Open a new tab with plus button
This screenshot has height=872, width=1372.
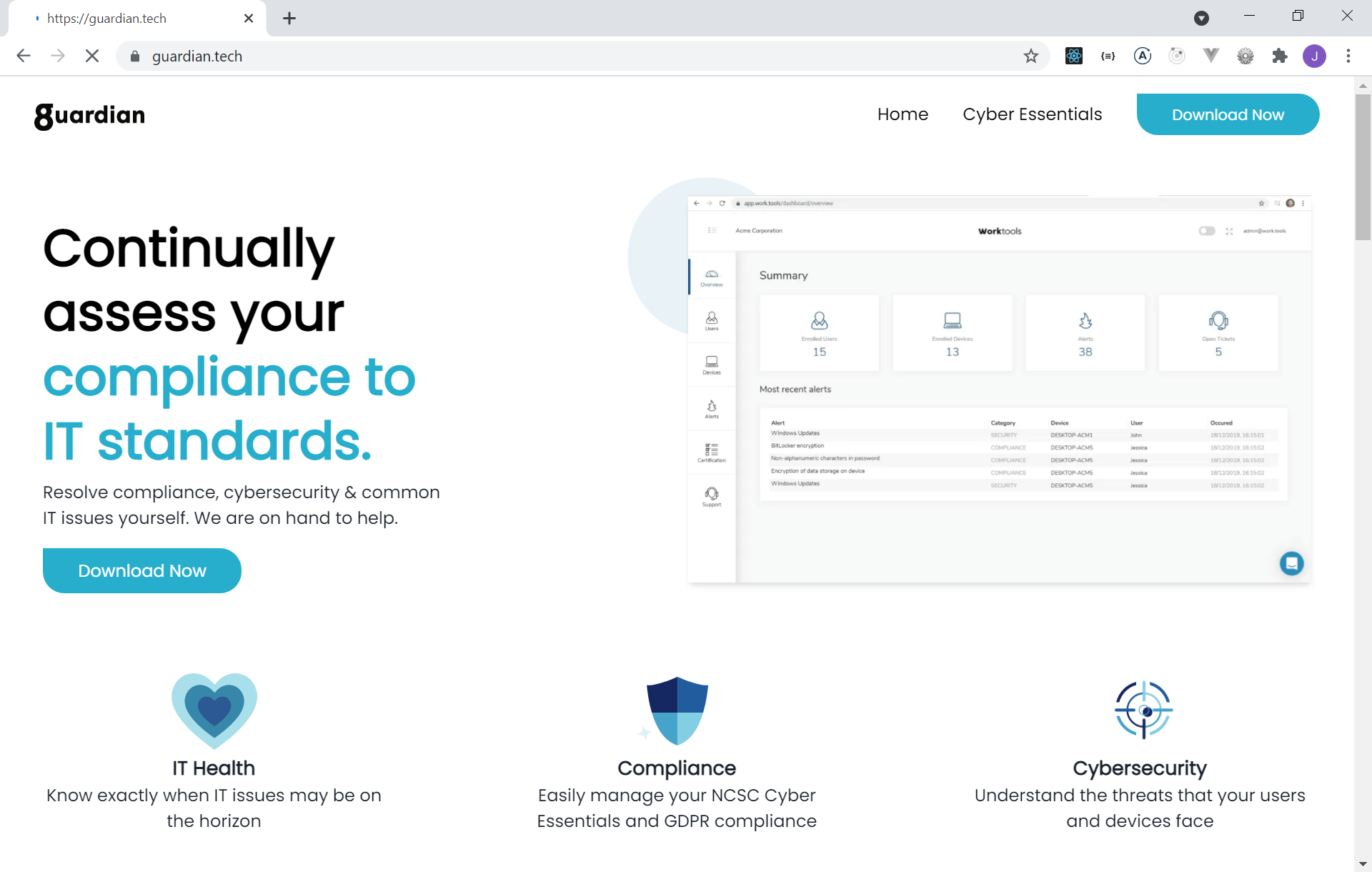289,19
